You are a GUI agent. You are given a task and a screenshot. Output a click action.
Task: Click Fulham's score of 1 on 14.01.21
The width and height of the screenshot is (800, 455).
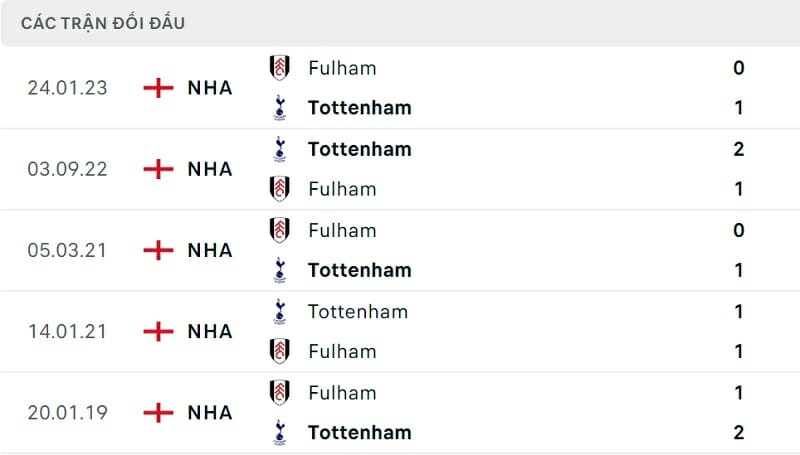[x=739, y=351]
